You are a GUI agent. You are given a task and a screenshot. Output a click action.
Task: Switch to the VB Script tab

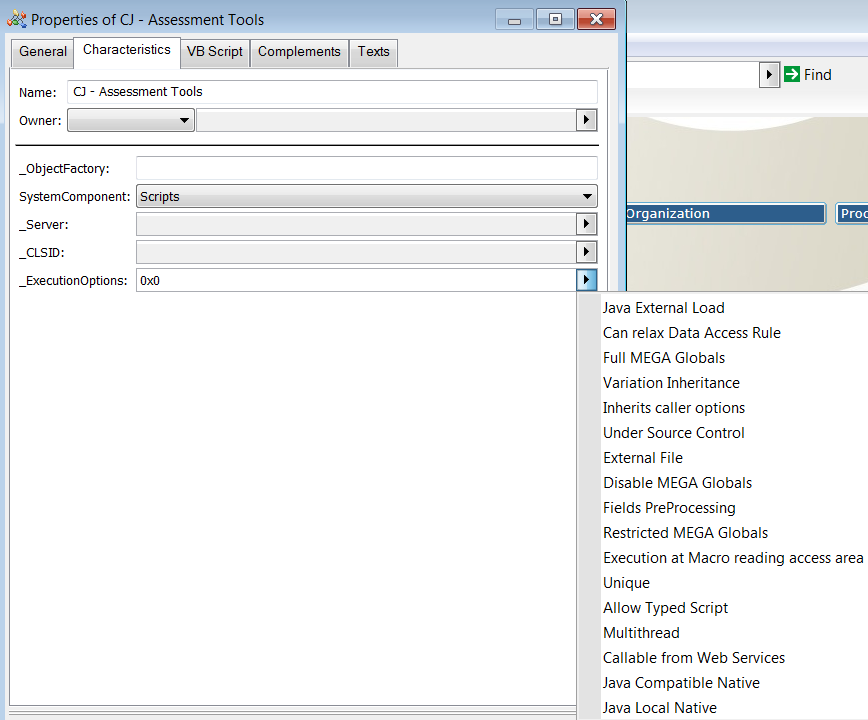click(x=214, y=52)
